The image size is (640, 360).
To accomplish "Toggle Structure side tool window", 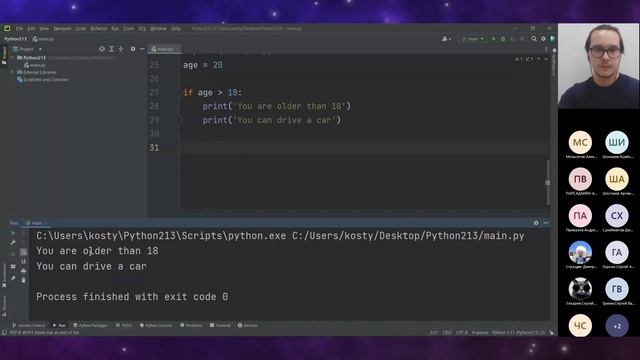I will pos(4,306).
